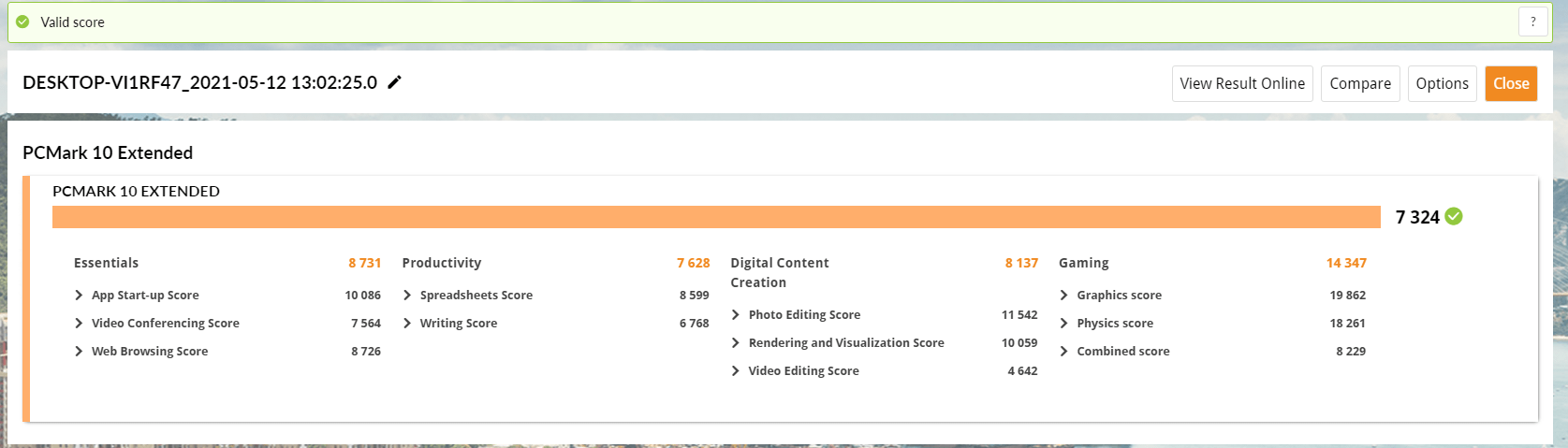Image resolution: width=1568 pixels, height=448 pixels.
Task: Click Gaming score 14 347
Action: [1346, 263]
